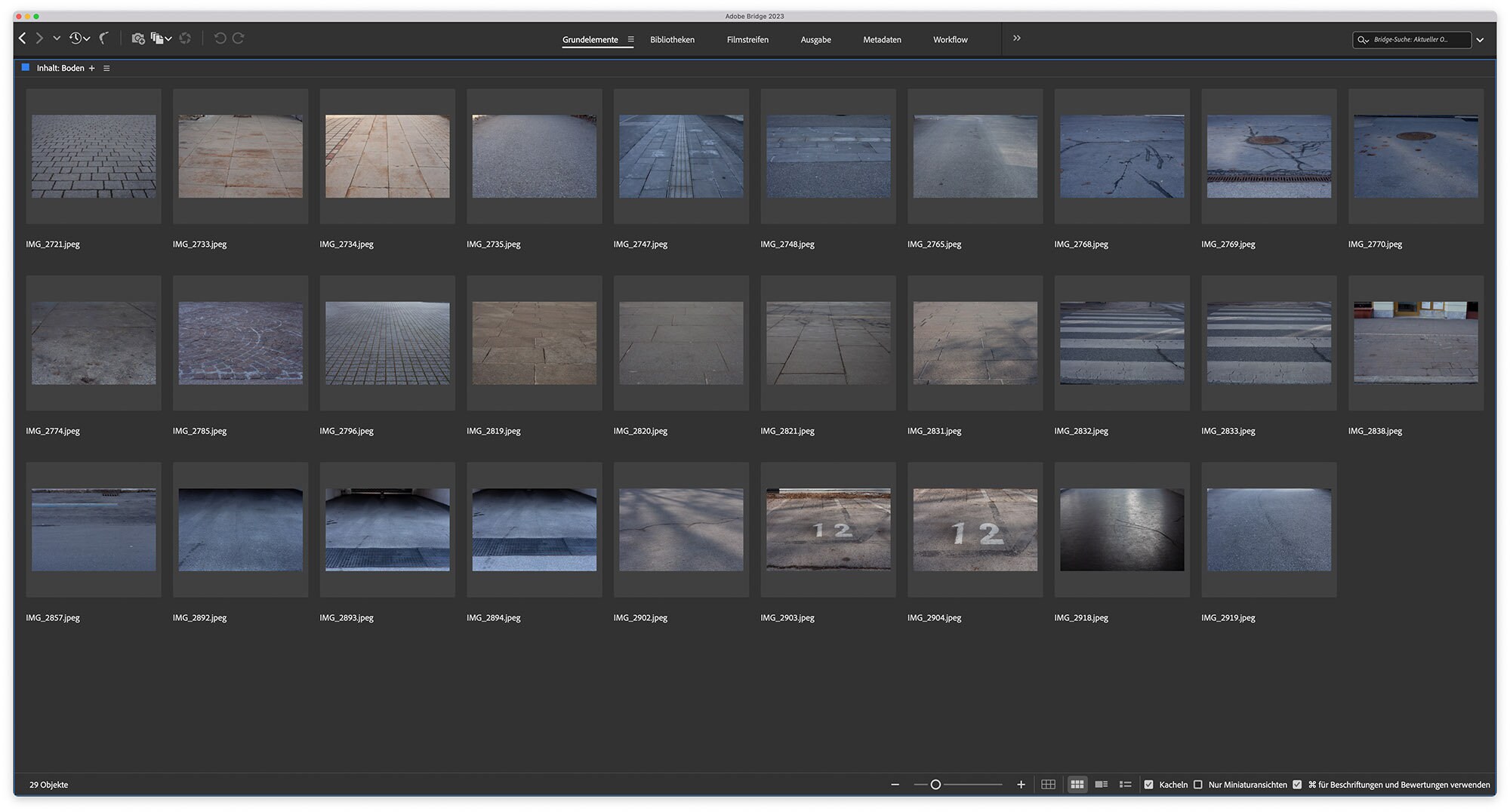Switch to details view at the bottom

(1102, 785)
